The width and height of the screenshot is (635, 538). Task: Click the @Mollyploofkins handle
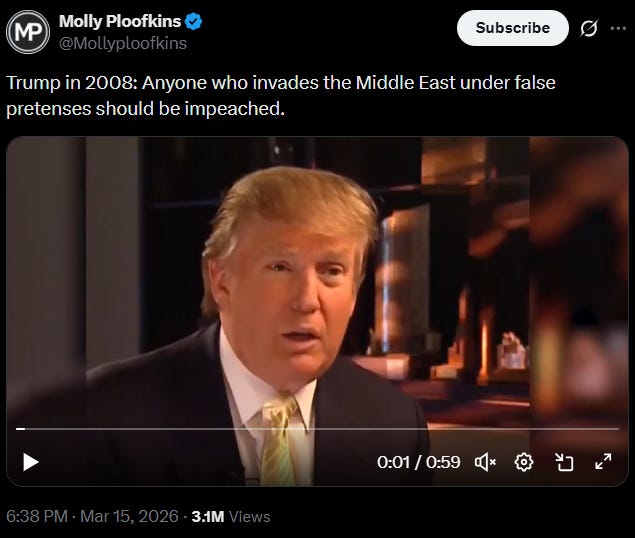(x=123, y=43)
